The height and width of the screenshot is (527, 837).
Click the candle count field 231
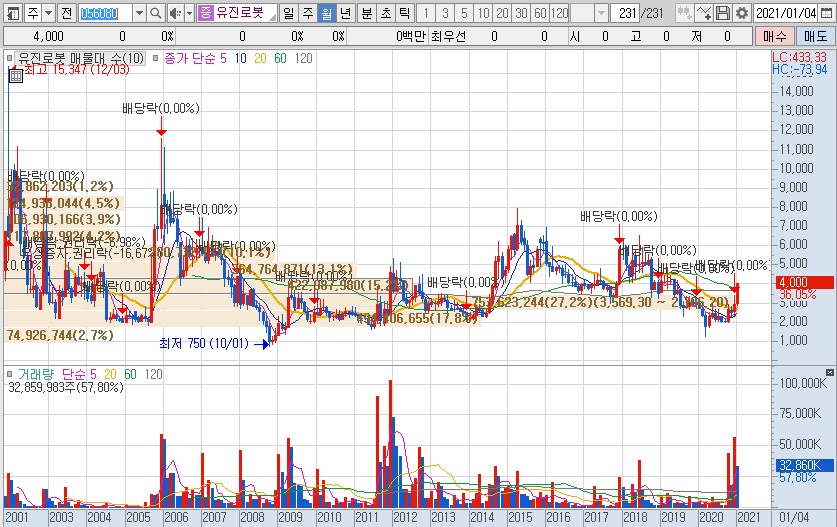coord(627,13)
